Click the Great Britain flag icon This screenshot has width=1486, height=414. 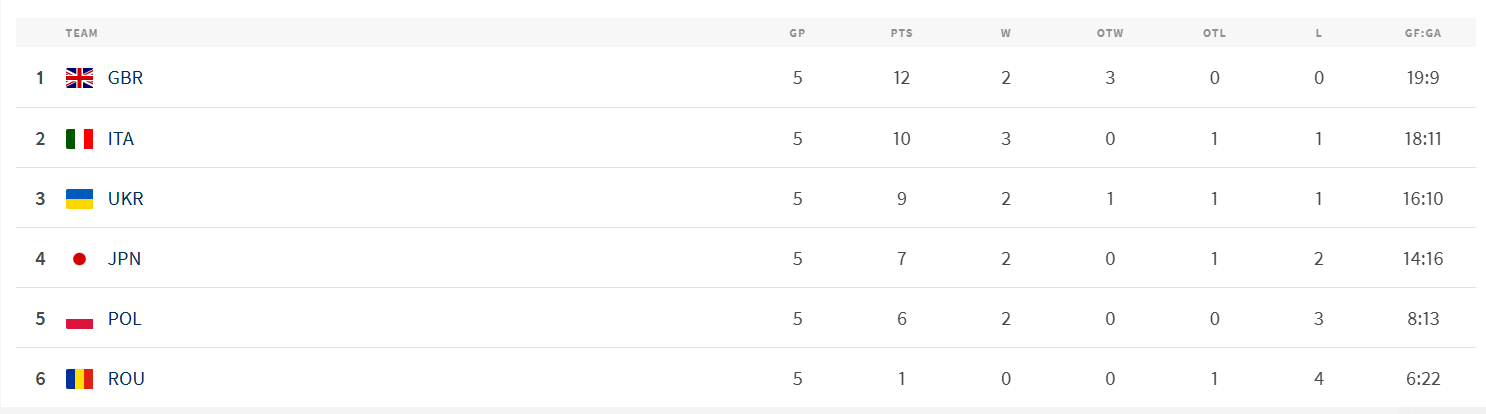79,78
